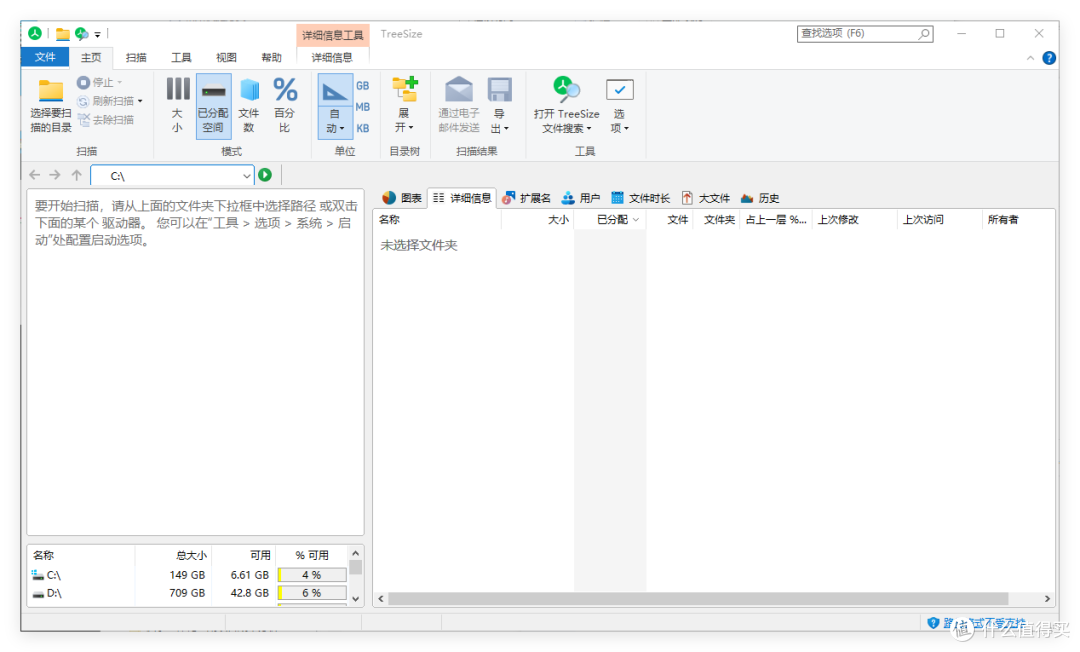Image resolution: width=1080 pixels, height=652 pixels.
Task: Switch to the 详细信息 ribbon tab
Action: click(332, 57)
